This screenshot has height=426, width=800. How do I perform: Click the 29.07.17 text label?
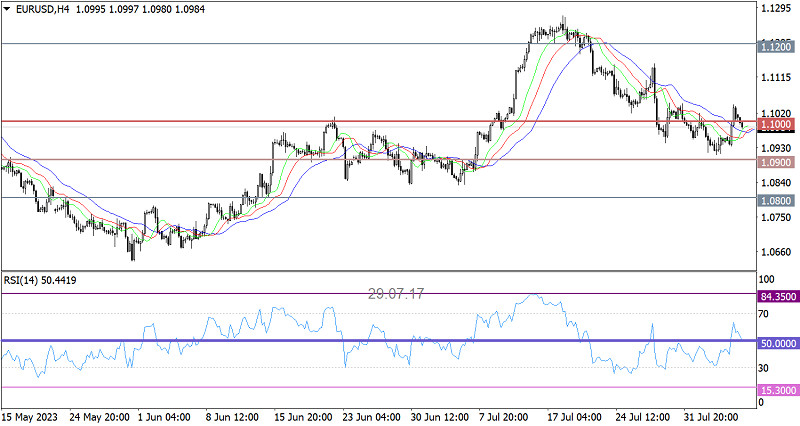coord(396,294)
